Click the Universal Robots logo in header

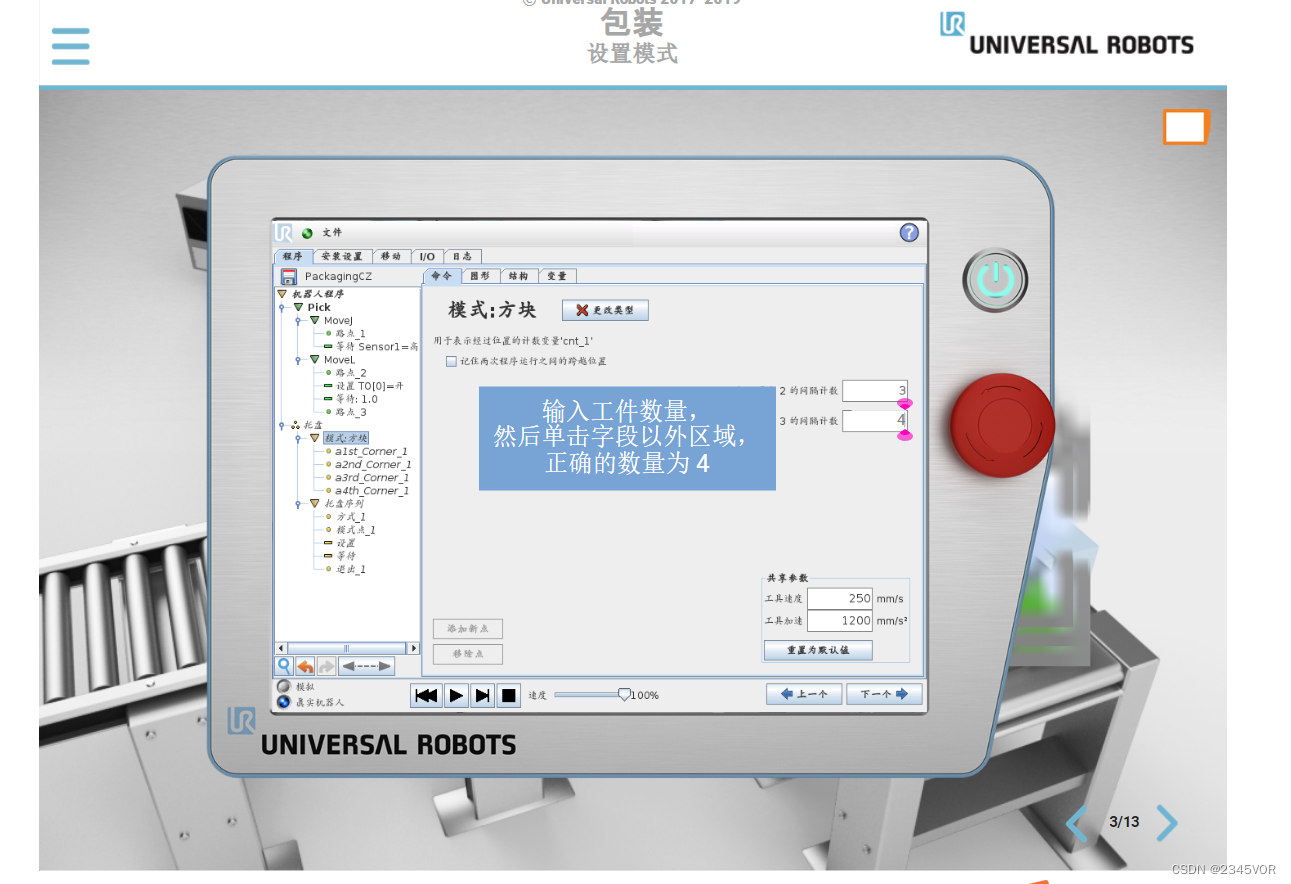coord(1066,33)
